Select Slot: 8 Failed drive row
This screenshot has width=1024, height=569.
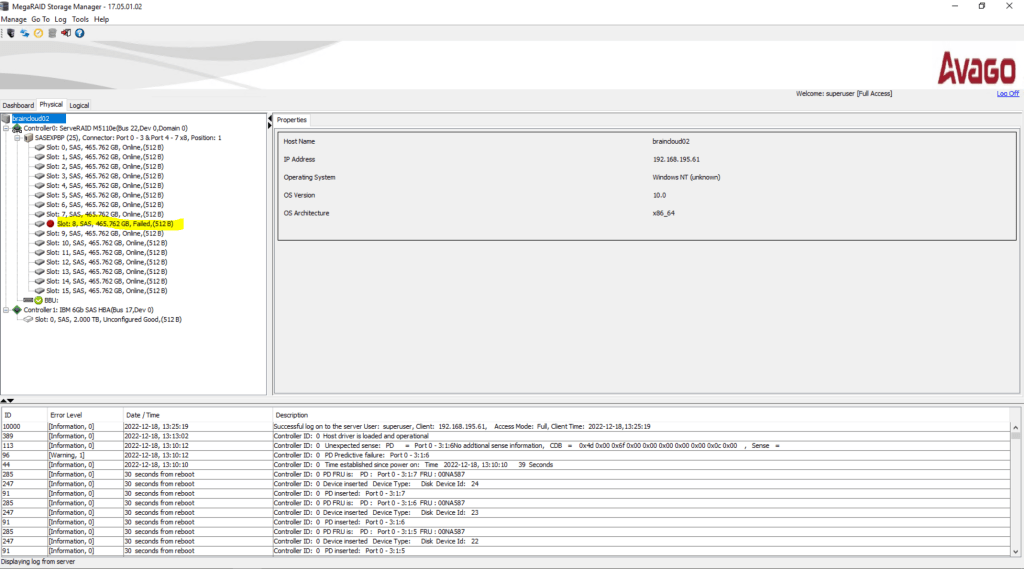[115, 224]
